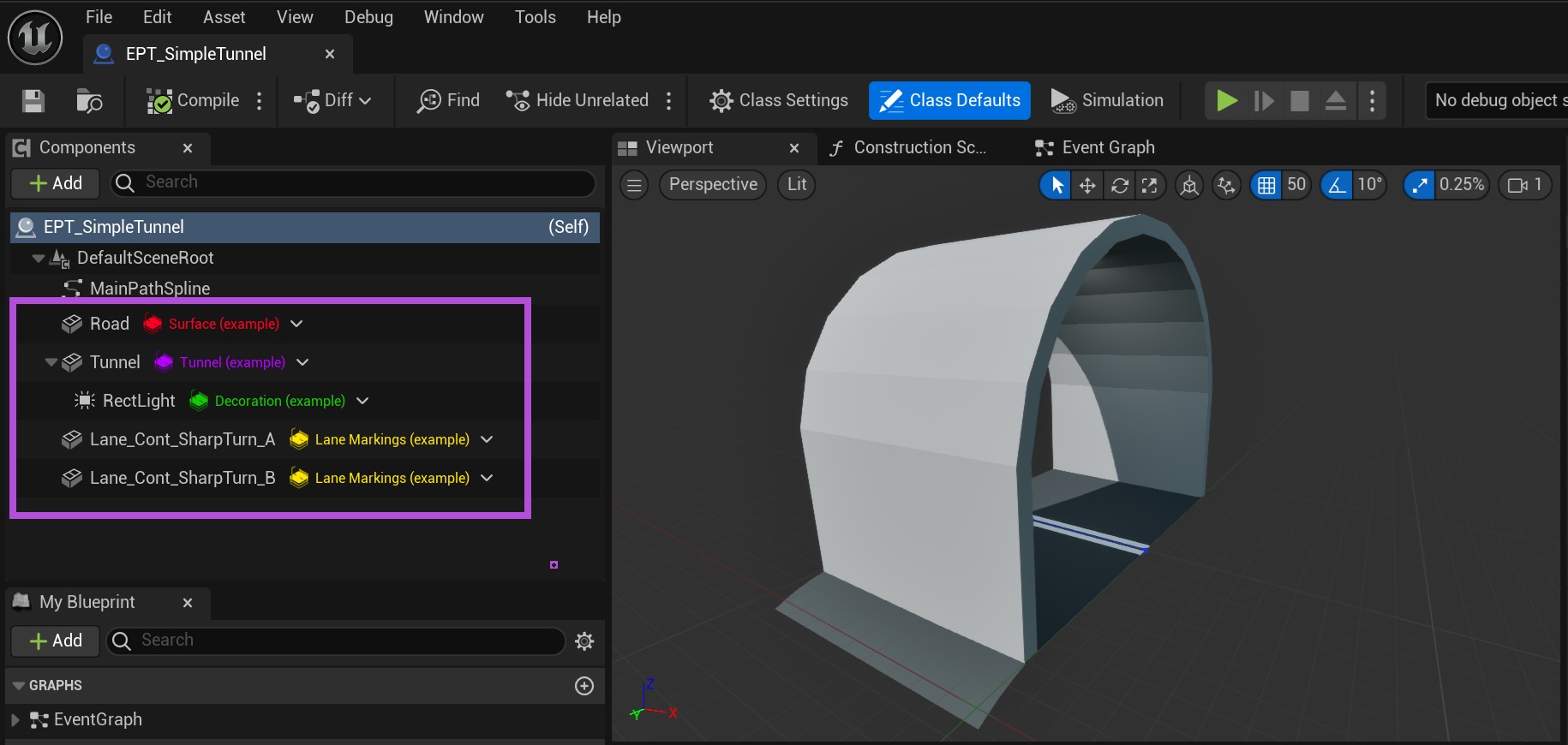Image resolution: width=1568 pixels, height=745 pixels.
Task: Open Class Defaults
Action: pos(949,100)
